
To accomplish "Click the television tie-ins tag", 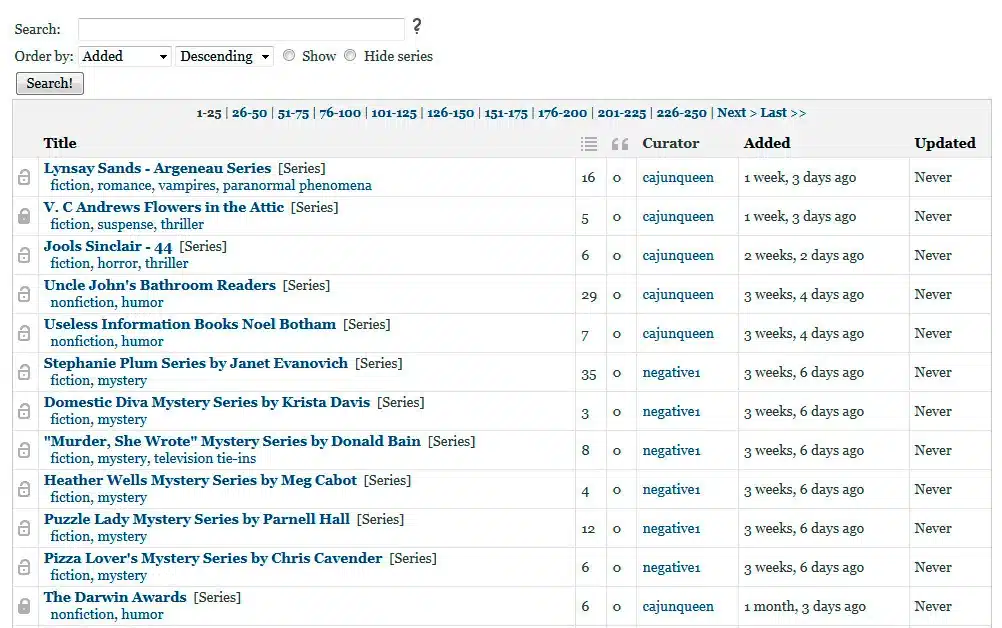I will pos(204,458).
